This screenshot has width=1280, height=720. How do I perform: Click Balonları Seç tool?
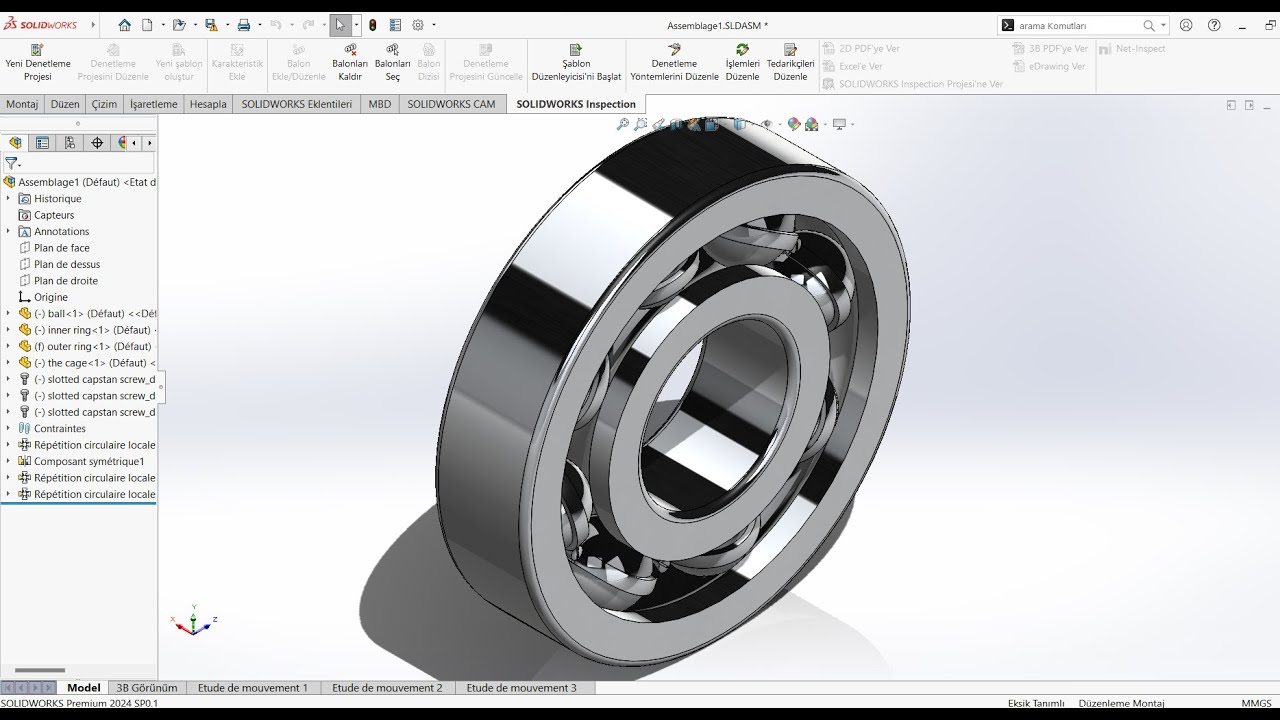(393, 63)
